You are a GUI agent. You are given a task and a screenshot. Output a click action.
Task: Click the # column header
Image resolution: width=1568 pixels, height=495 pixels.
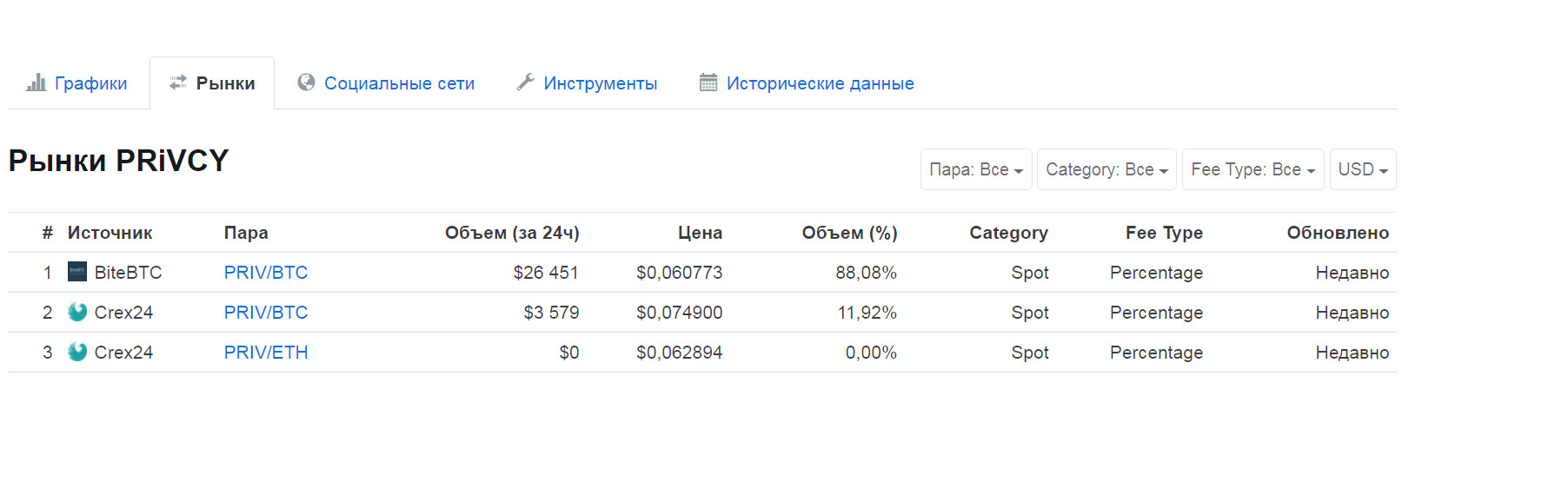click(x=48, y=233)
